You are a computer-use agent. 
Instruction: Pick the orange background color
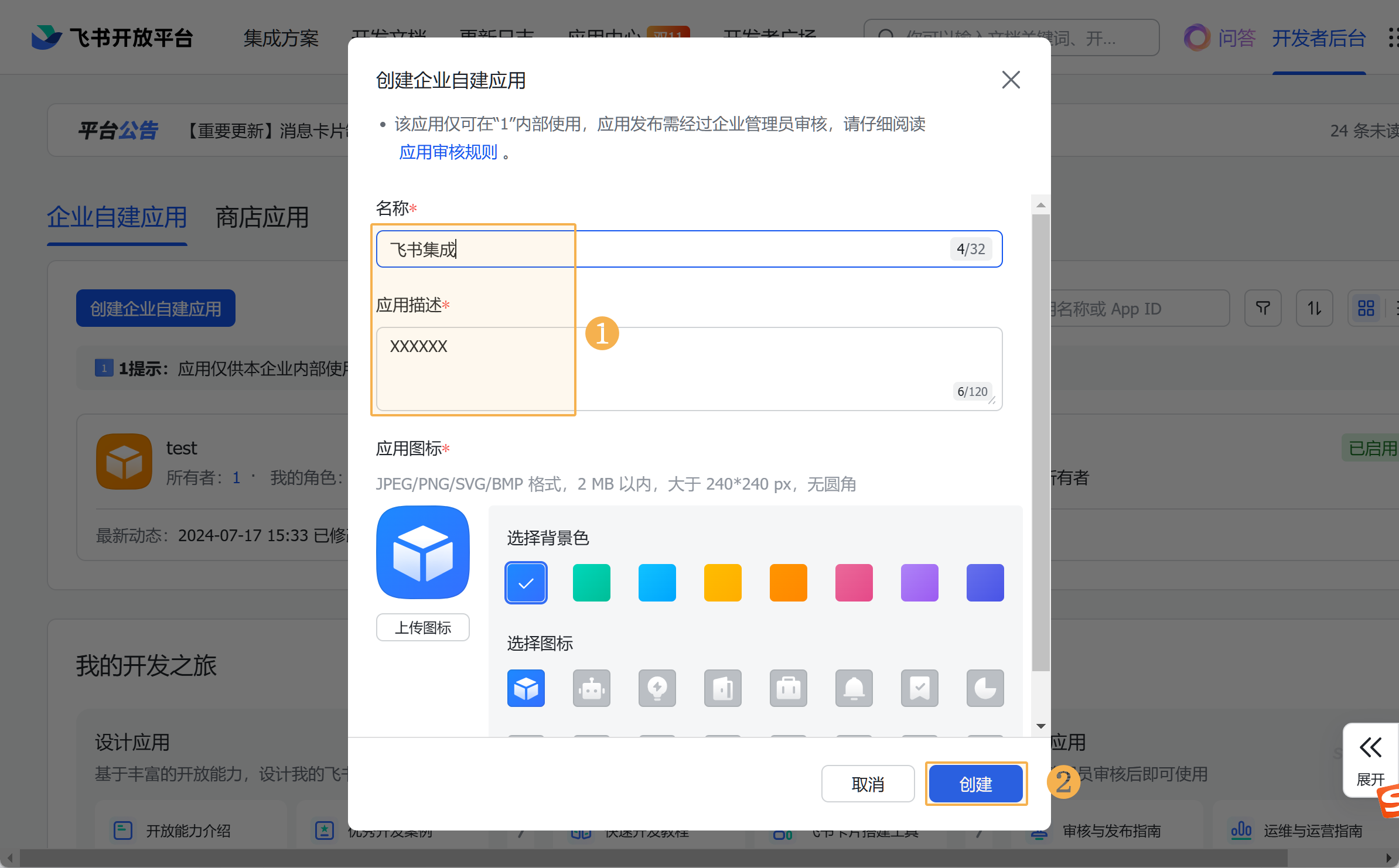coord(788,583)
